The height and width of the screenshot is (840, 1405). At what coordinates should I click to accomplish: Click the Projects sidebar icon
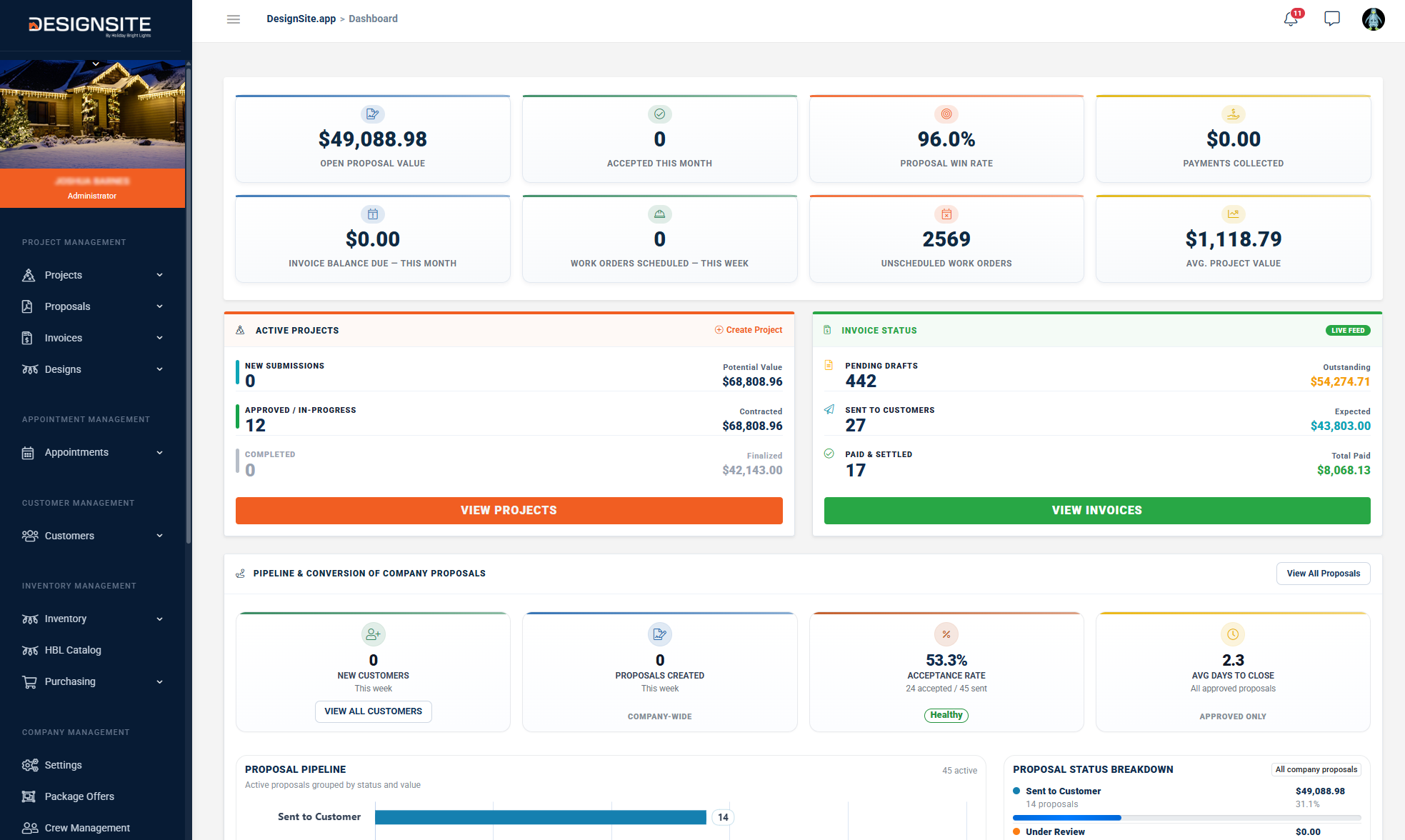[29, 275]
